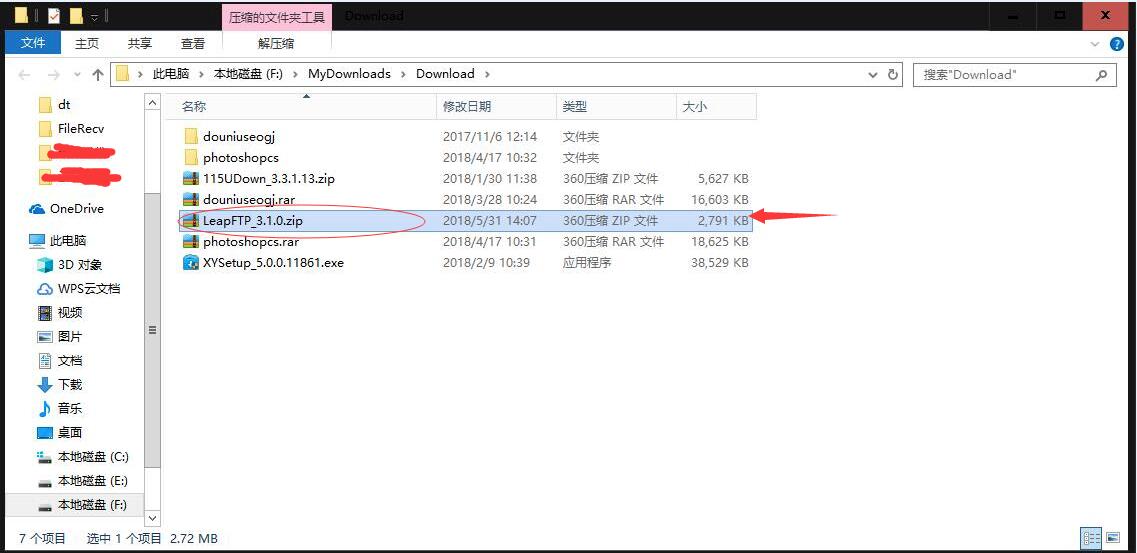Switch to large icons view layout
This screenshot has width=1137, height=553.
(1112, 538)
